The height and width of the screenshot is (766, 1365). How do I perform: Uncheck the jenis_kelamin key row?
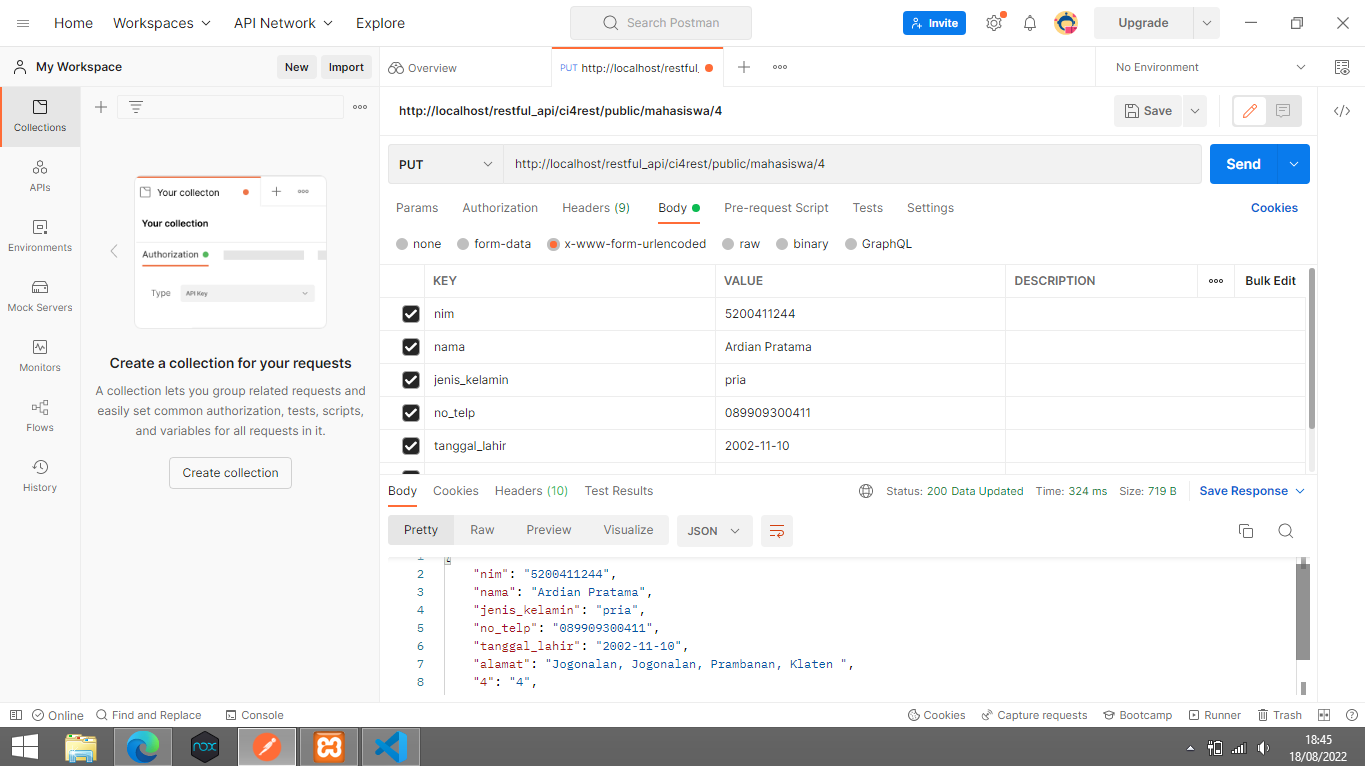point(410,380)
